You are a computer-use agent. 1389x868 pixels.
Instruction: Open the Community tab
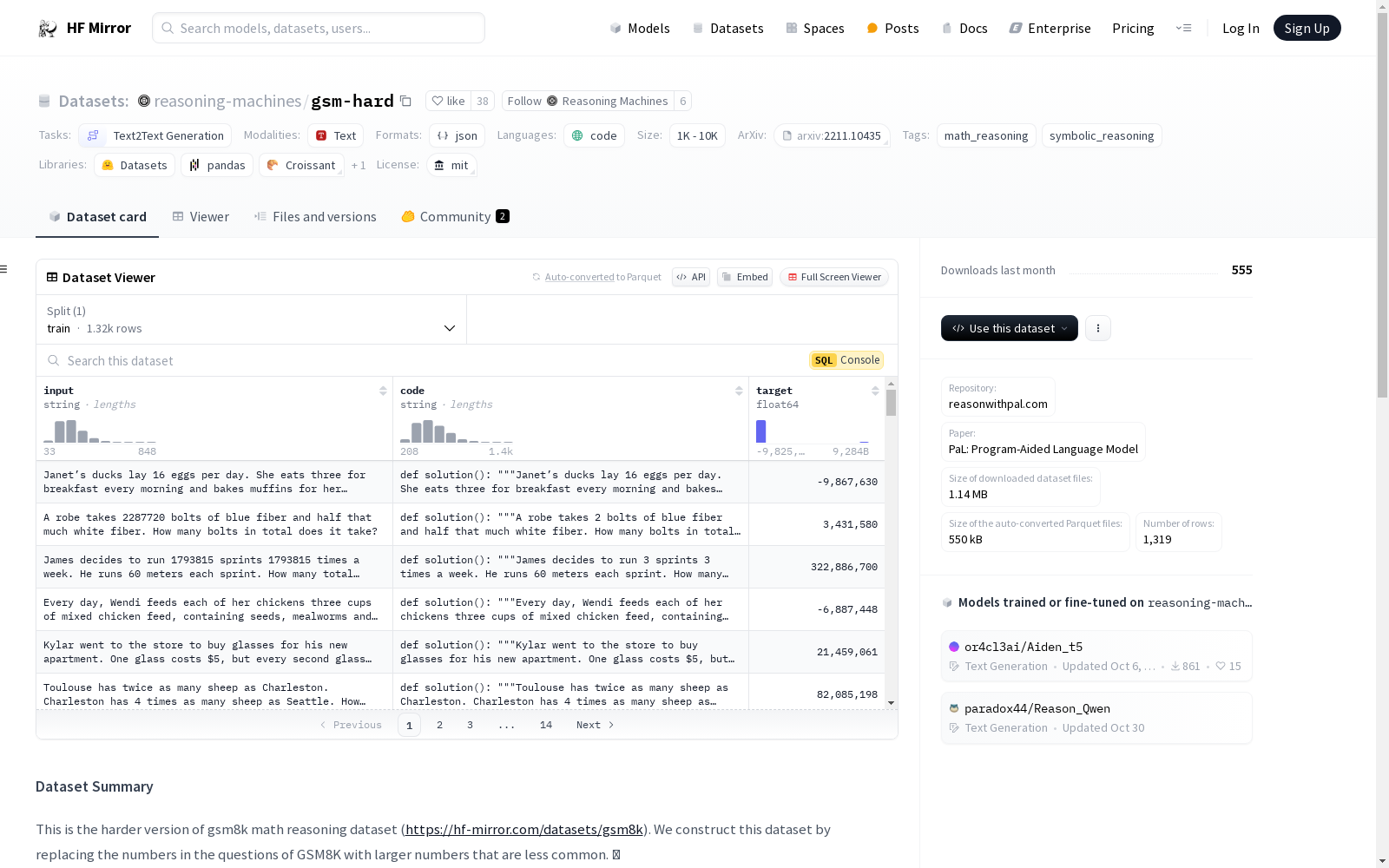(x=456, y=217)
